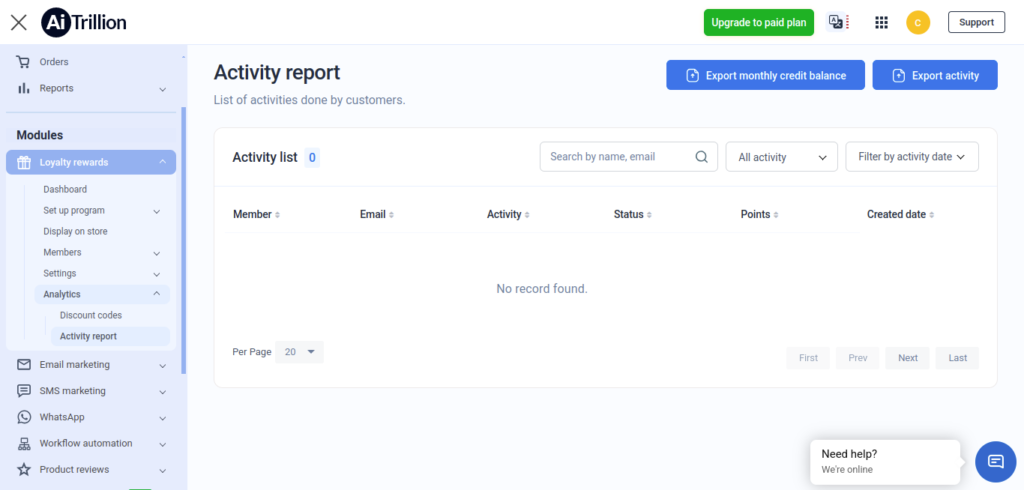
Task: Go to Next page
Action: click(x=908, y=358)
